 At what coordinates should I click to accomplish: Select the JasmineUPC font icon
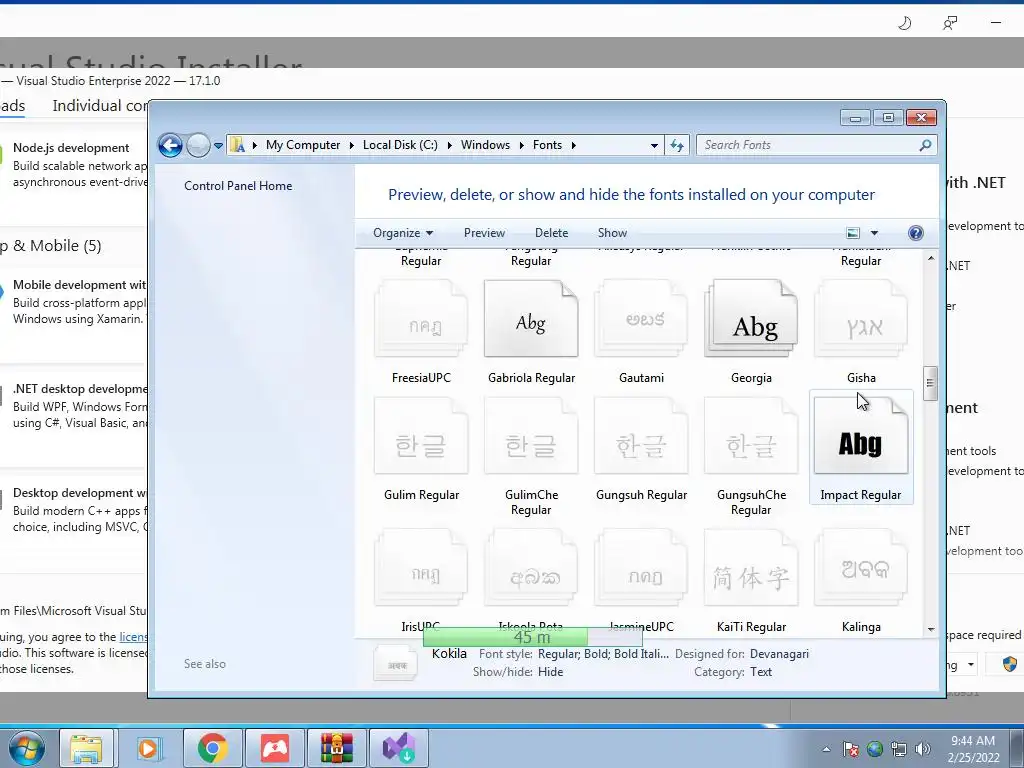641,568
